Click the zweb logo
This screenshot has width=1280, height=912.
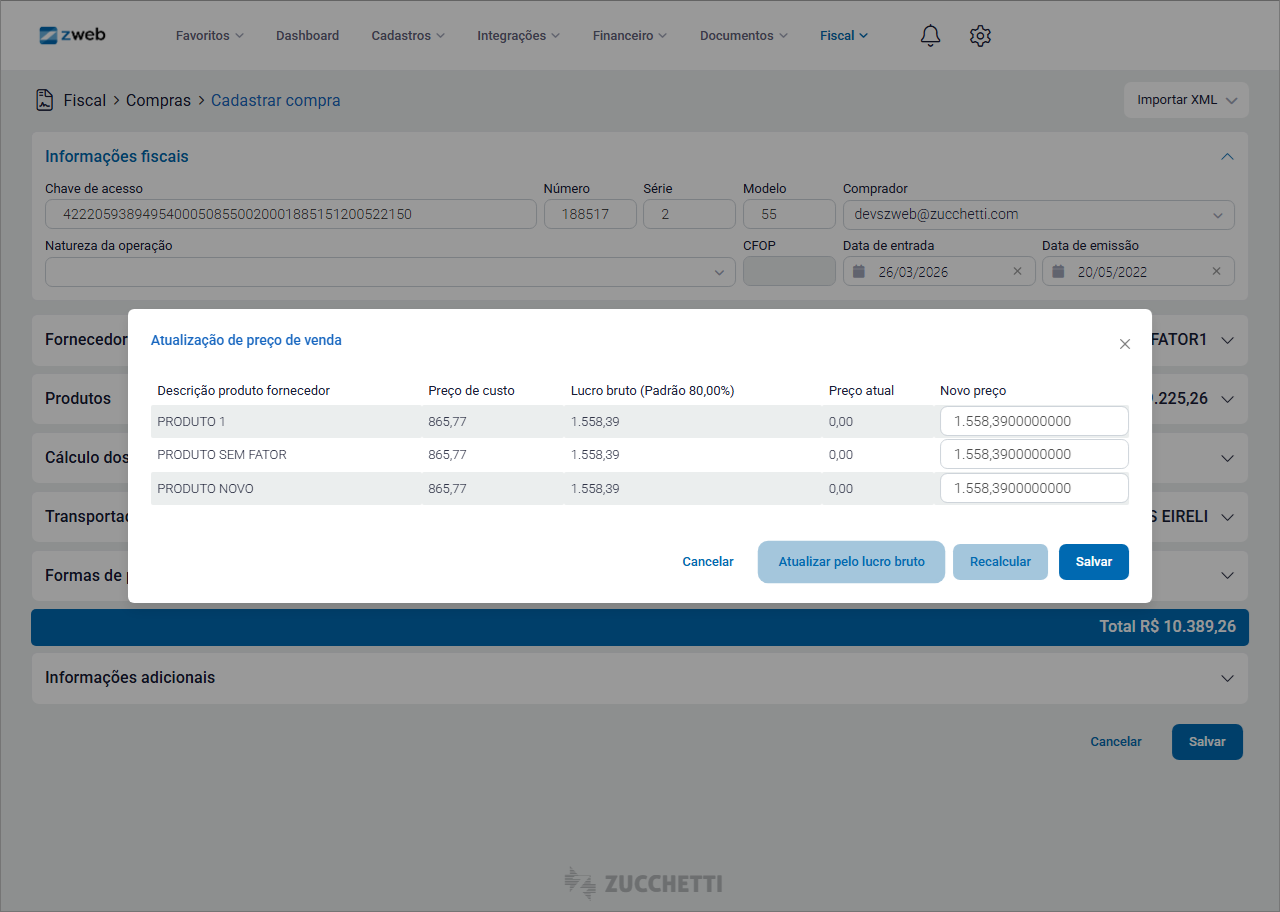click(x=72, y=35)
